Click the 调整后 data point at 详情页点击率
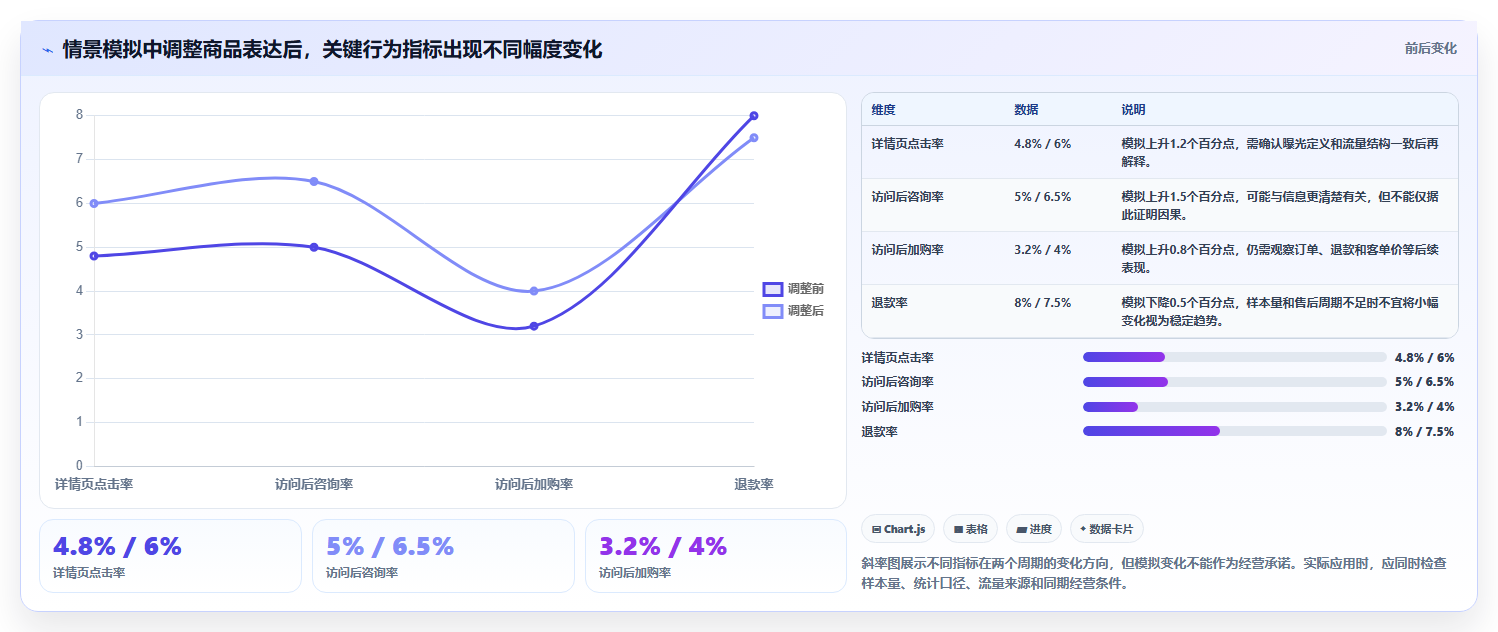The image size is (1498, 632). (x=94, y=203)
